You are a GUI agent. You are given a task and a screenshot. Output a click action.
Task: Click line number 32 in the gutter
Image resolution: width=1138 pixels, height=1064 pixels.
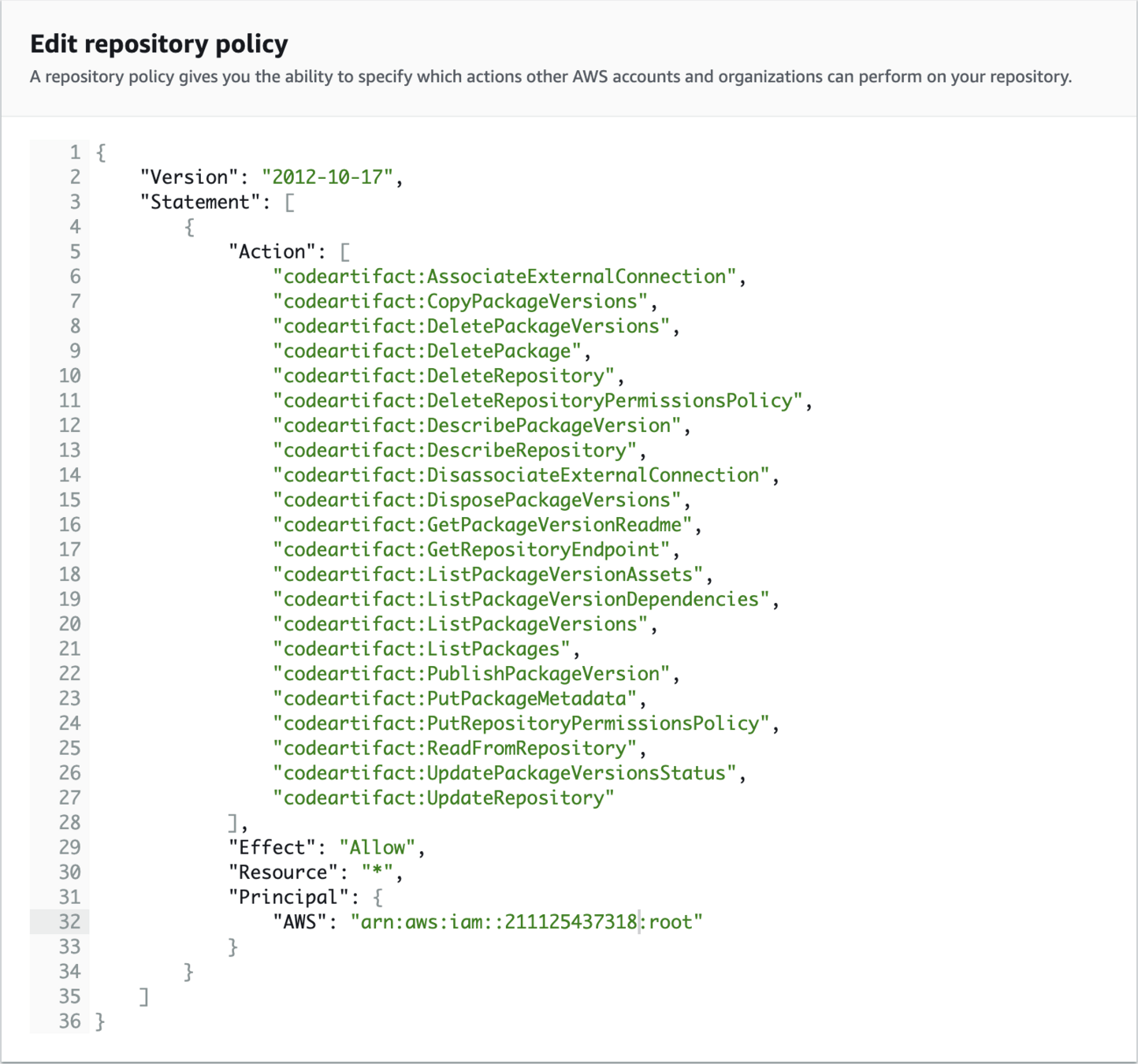[69, 922]
